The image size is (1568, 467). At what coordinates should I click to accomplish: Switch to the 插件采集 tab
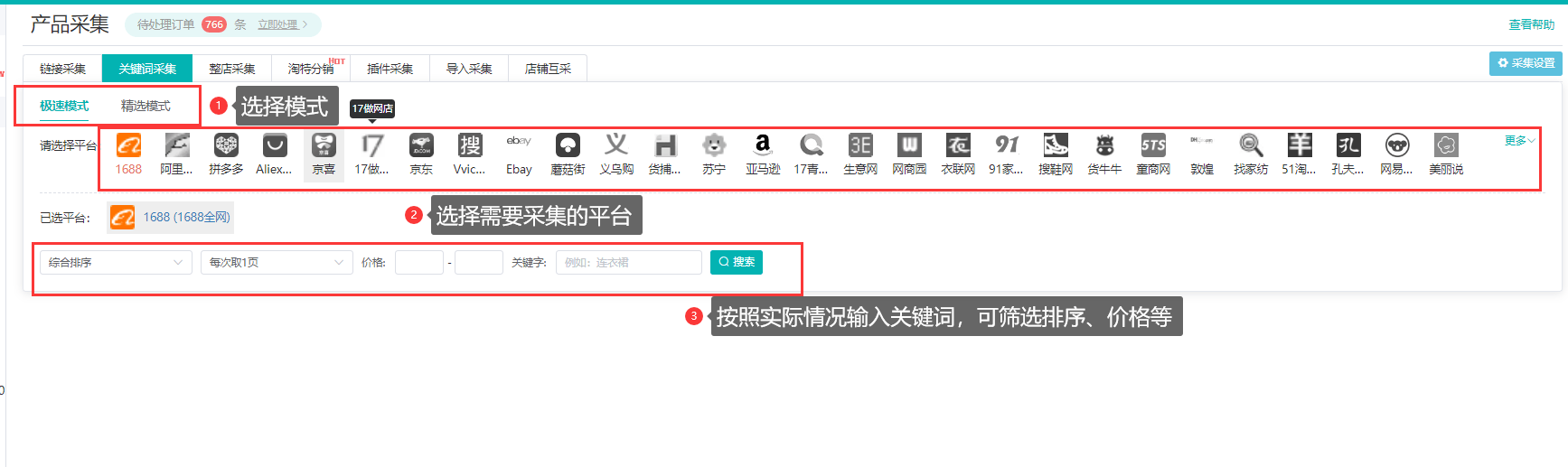point(390,69)
